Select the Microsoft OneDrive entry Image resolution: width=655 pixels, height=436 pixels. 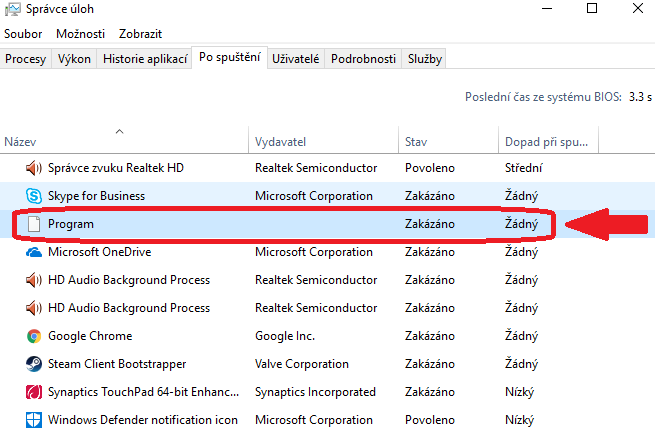click(x=328, y=252)
